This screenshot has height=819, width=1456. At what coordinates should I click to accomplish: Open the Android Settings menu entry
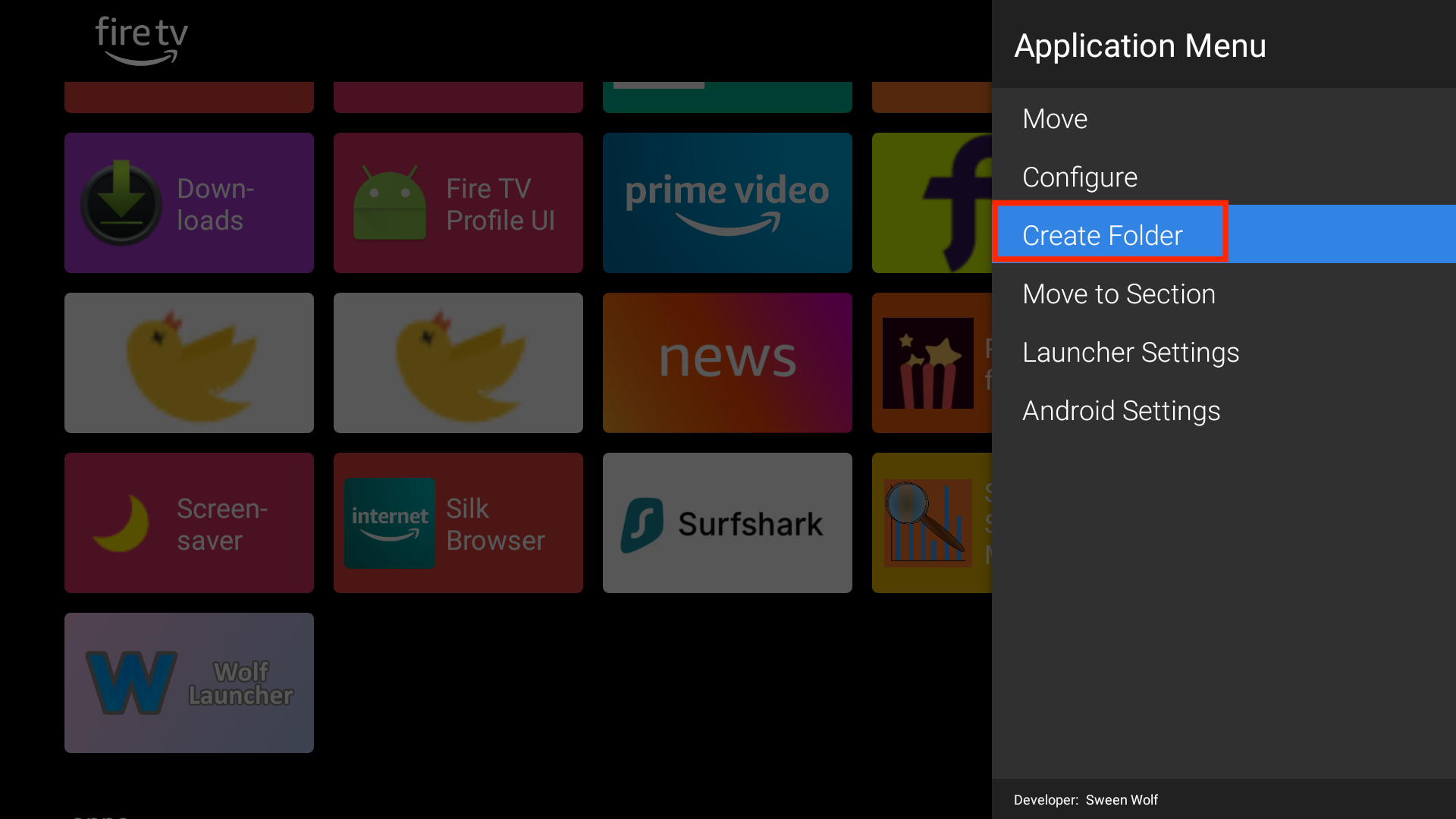[1223, 410]
